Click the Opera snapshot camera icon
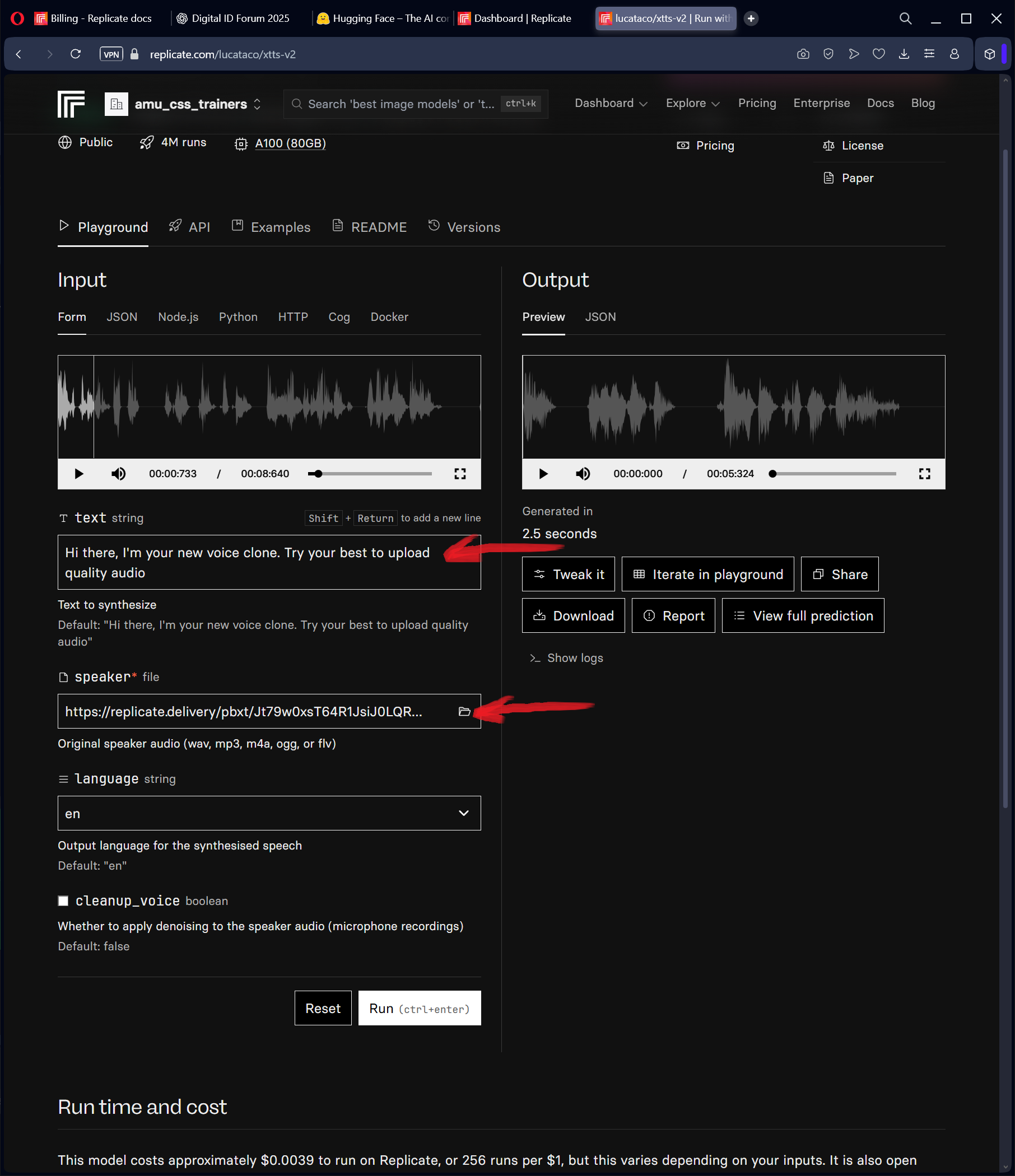Viewport: 1015px width, 1176px height. 803,54
